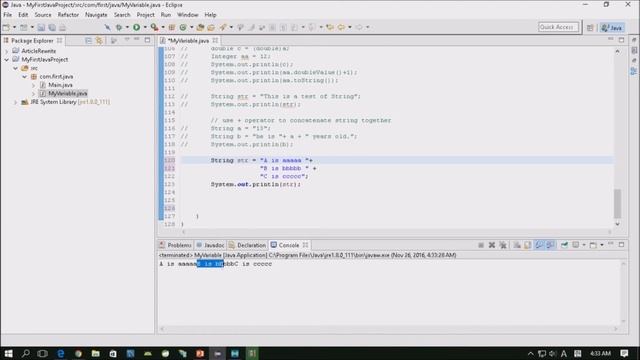Expand the Main.java tree node
This screenshot has height=360, width=640.
click(x=33, y=85)
